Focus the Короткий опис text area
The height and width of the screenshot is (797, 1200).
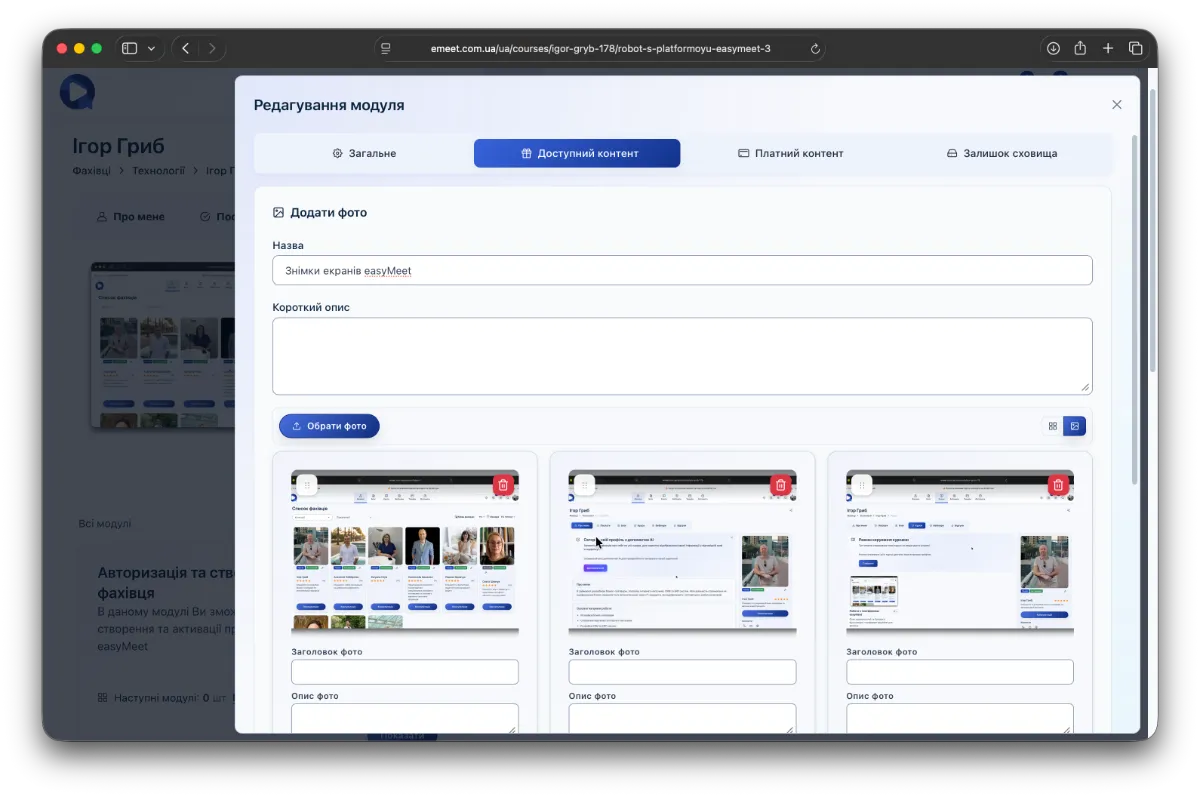[x=682, y=356]
